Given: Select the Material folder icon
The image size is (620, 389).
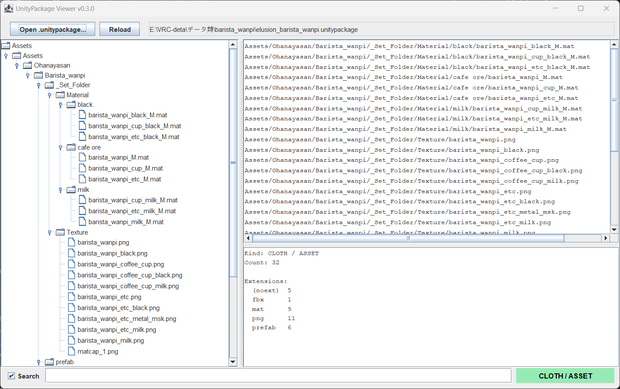Looking at the screenshot, I should (x=60, y=95).
